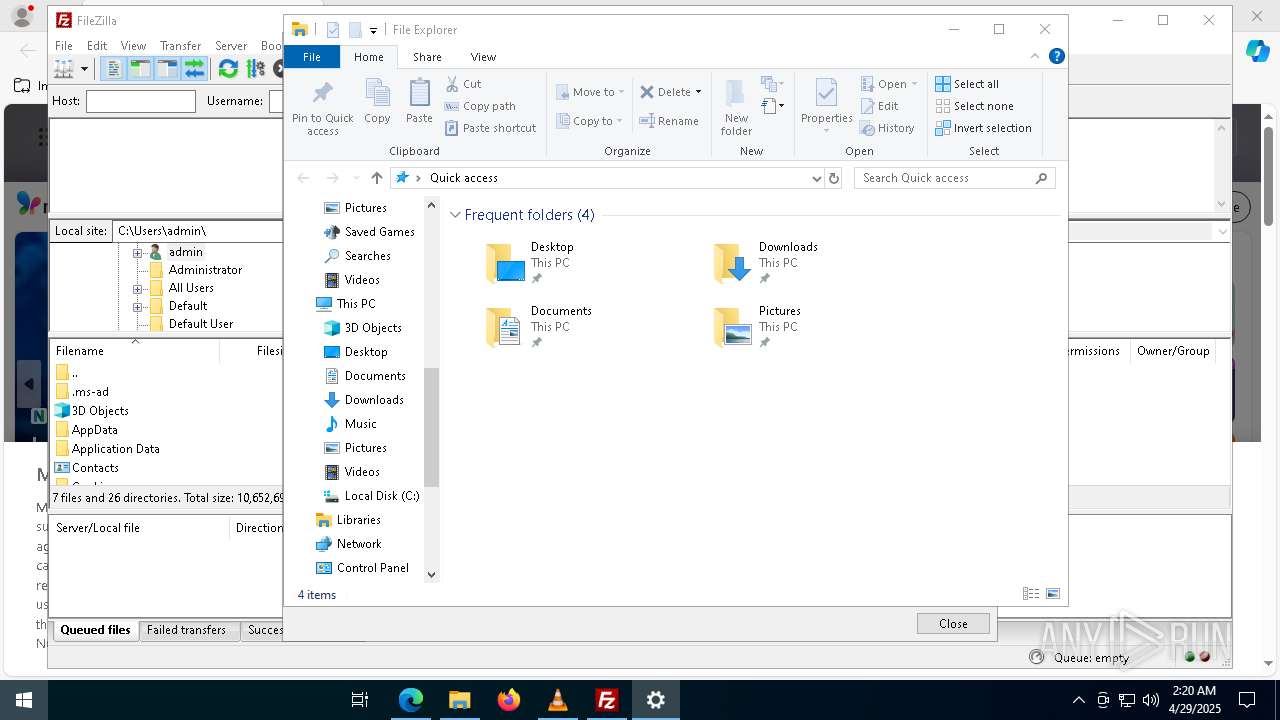Click Invert selection in ribbon
Viewport: 1280px width, 720px height.
click(983, 128)
